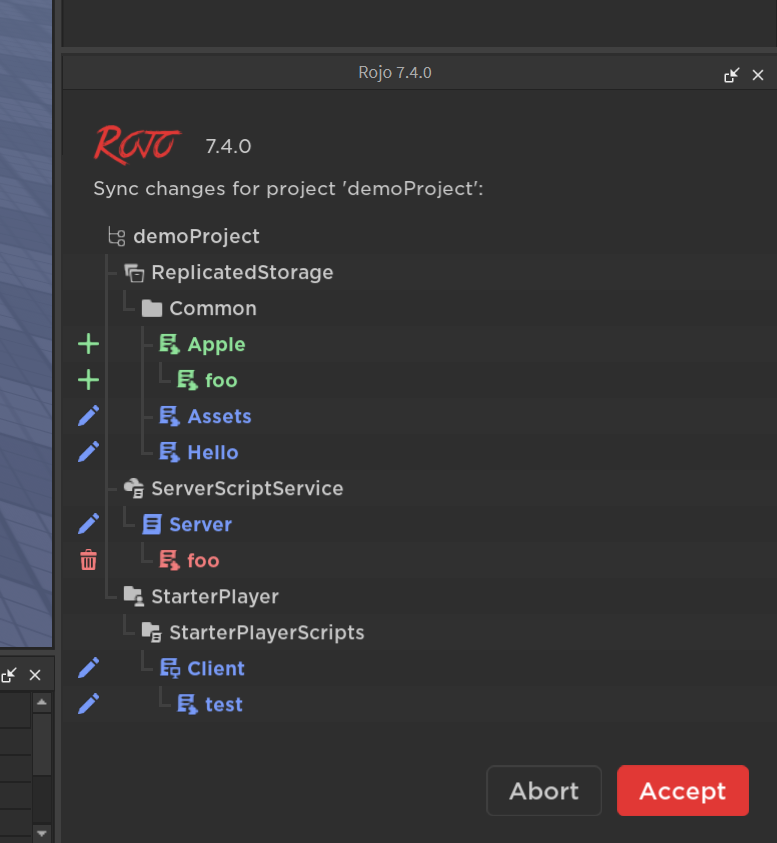Click the edit pencil beside Server

(88, 524)
